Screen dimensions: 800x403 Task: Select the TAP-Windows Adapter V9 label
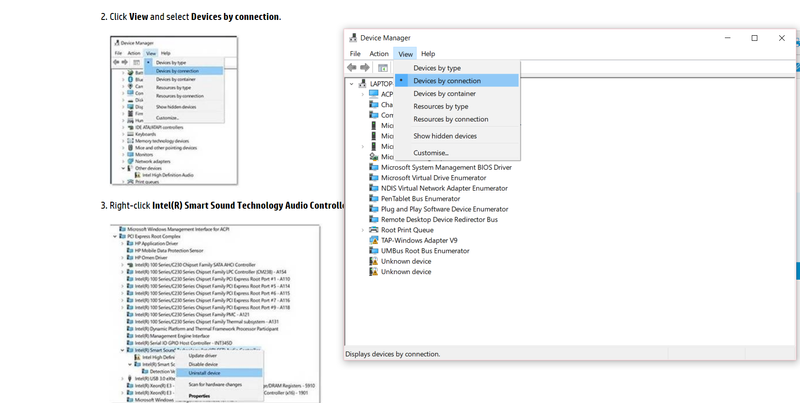pos(419,240)
